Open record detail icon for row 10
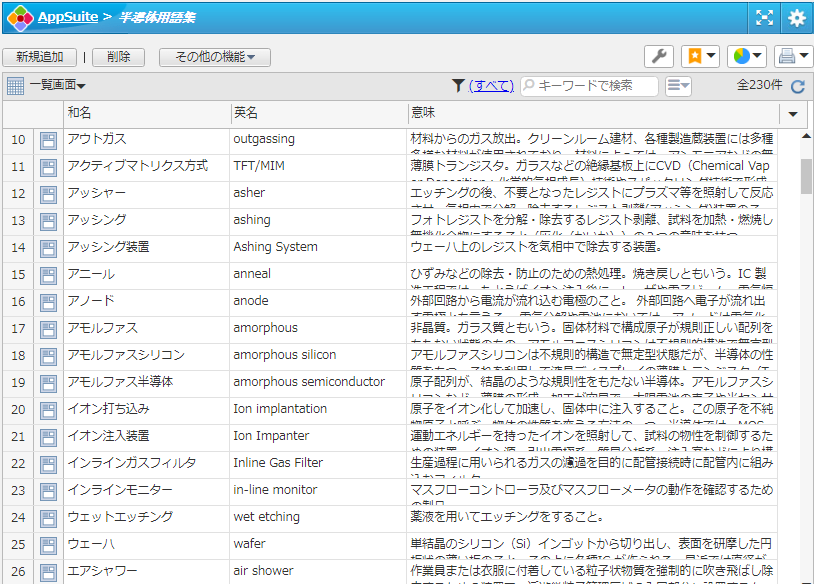This screenshot has width=814, height=584. 48,140
